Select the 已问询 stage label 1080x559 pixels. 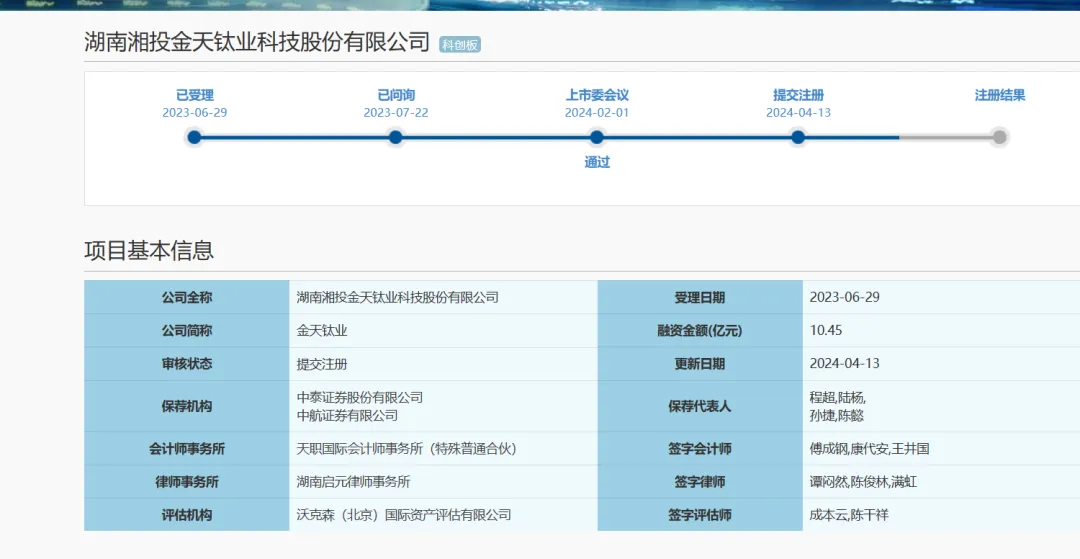[396, 95]
